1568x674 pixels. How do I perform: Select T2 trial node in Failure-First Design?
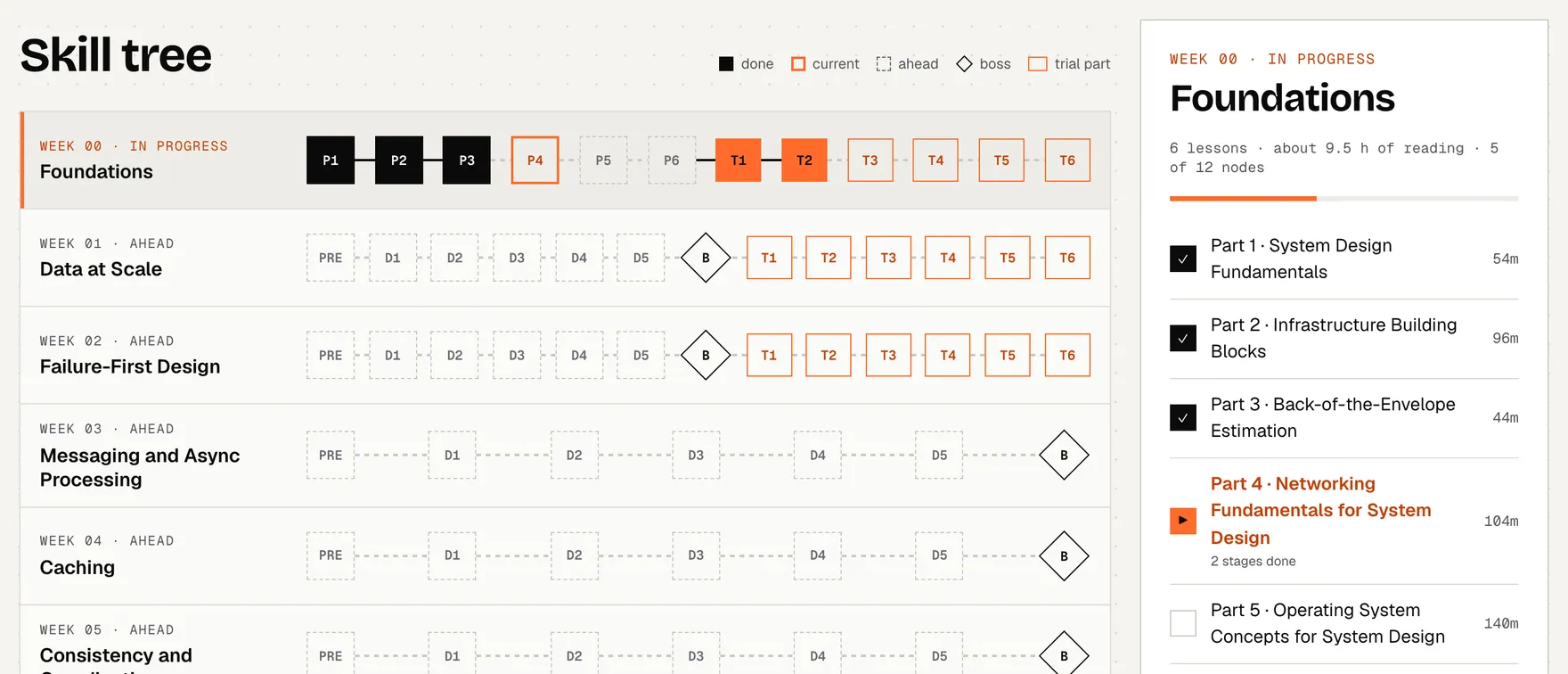829,355
